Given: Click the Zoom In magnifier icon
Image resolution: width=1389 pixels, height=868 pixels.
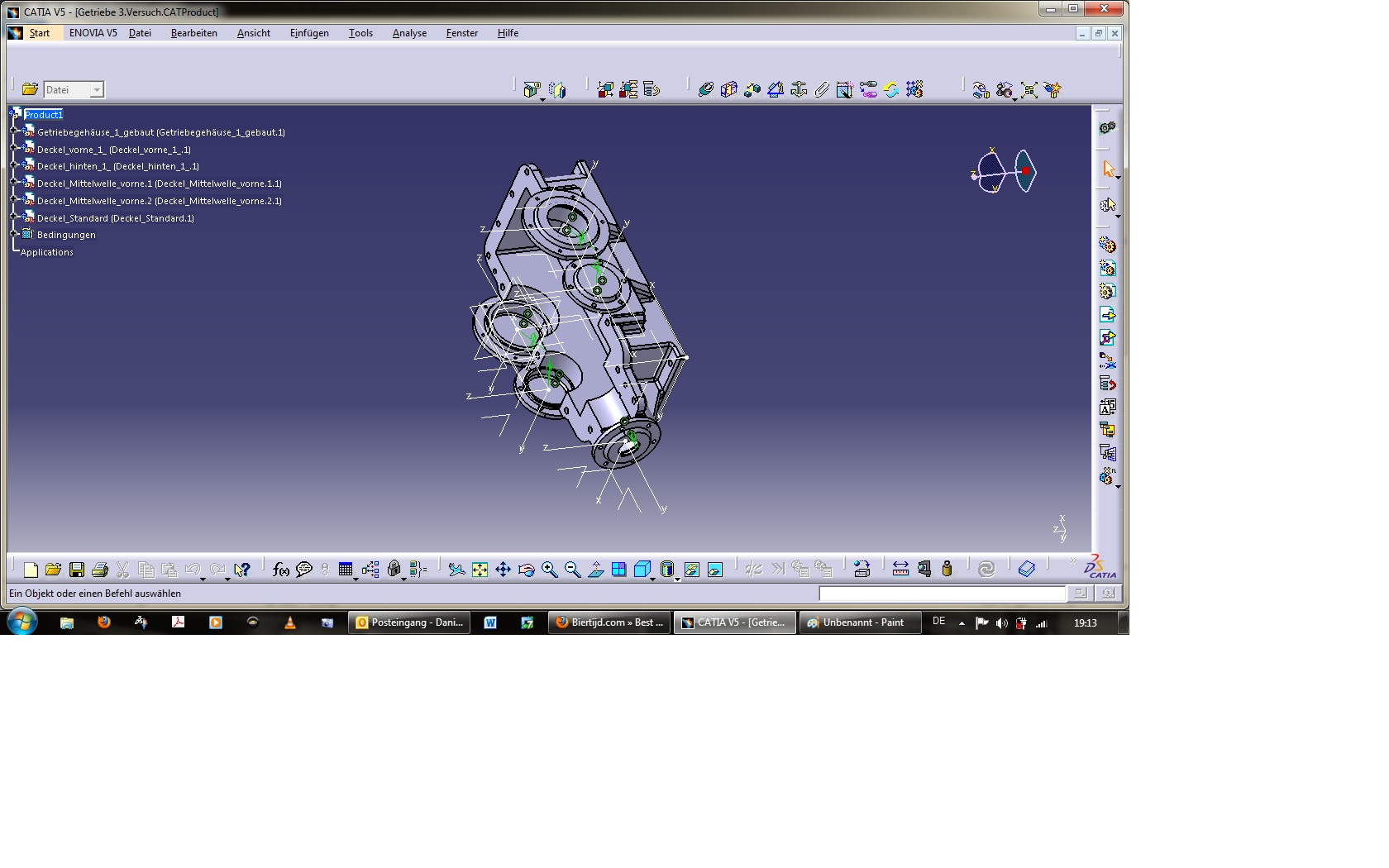Looking at the screenshot, I should coord(550,570).
